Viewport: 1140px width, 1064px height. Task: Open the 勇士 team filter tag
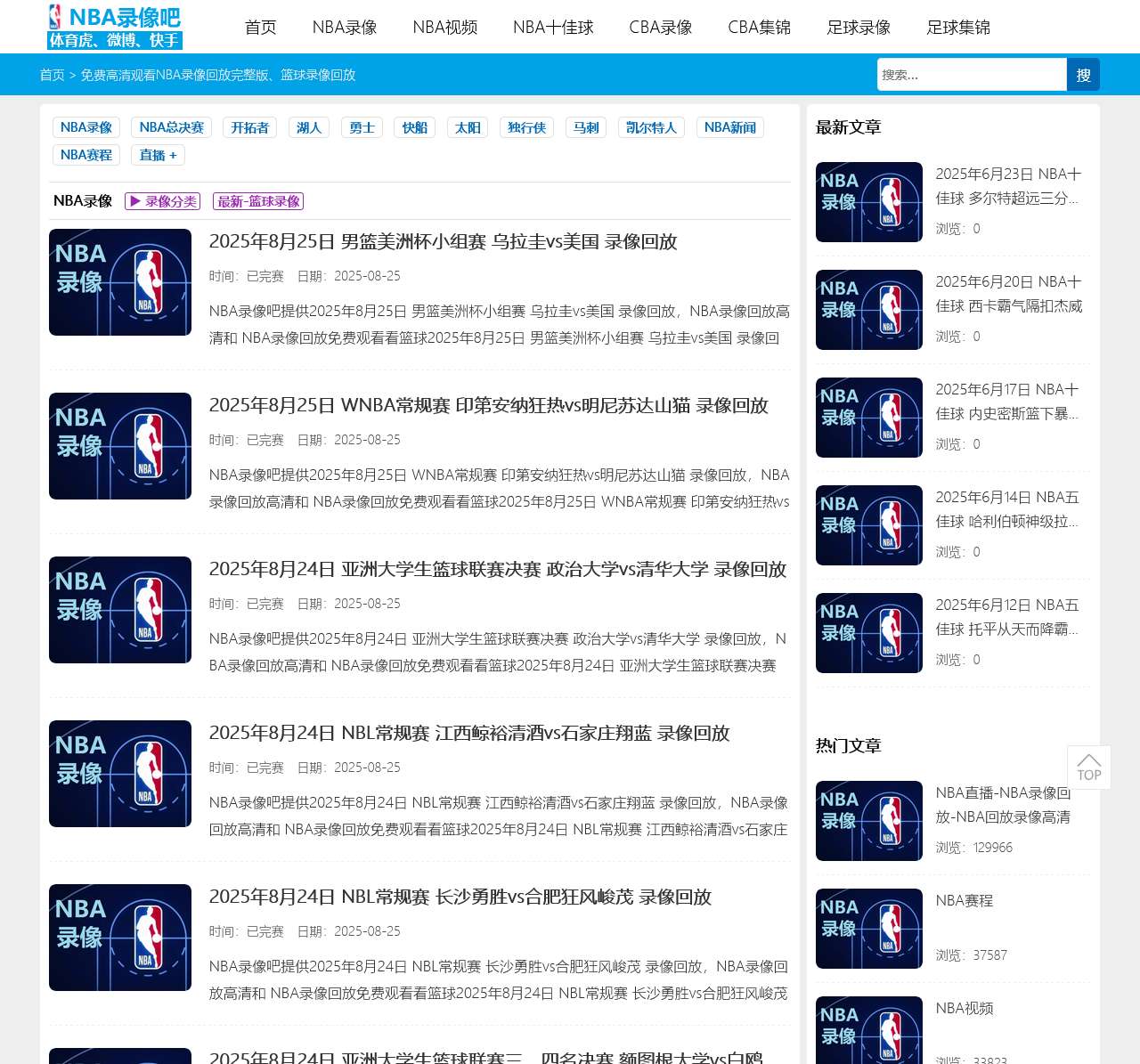[x=362, y=127]
